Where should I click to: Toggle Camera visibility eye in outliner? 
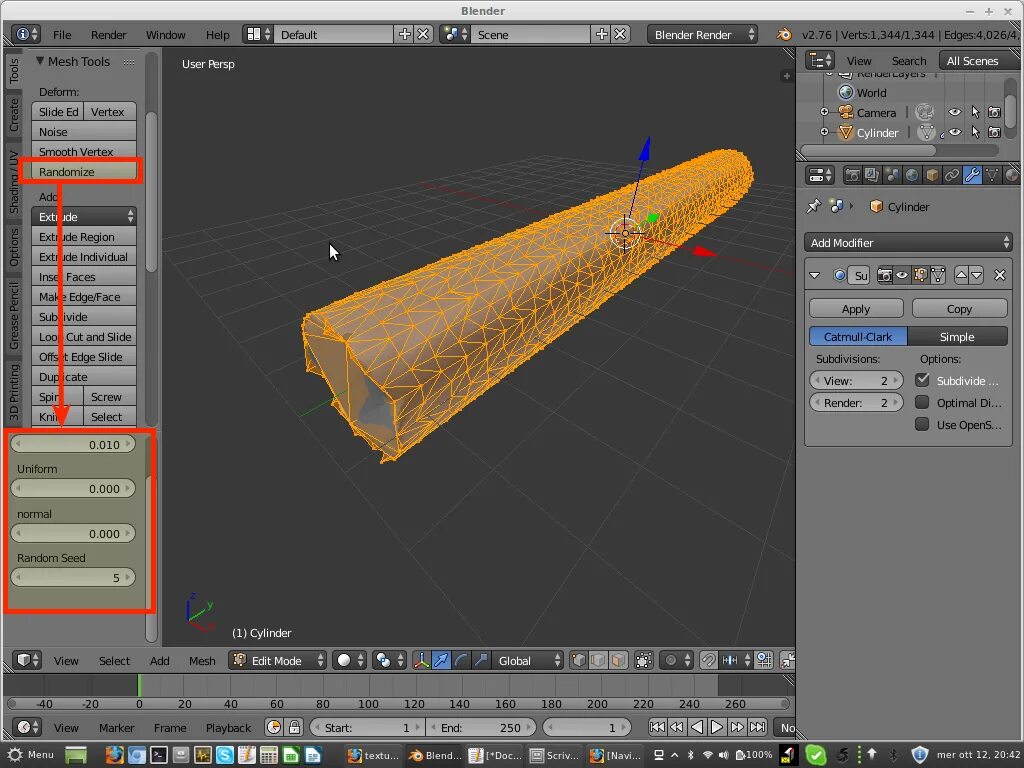point(955,112)
